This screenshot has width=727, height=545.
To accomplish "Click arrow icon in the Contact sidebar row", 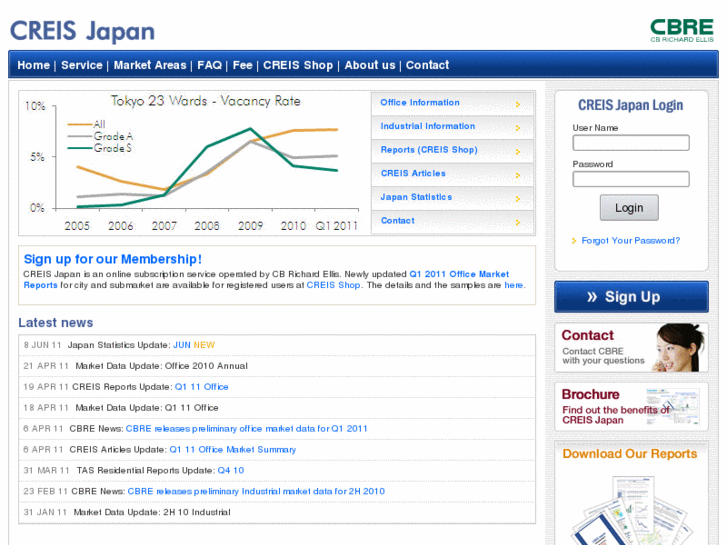I will pyautogui.click(x=518, y=222).
